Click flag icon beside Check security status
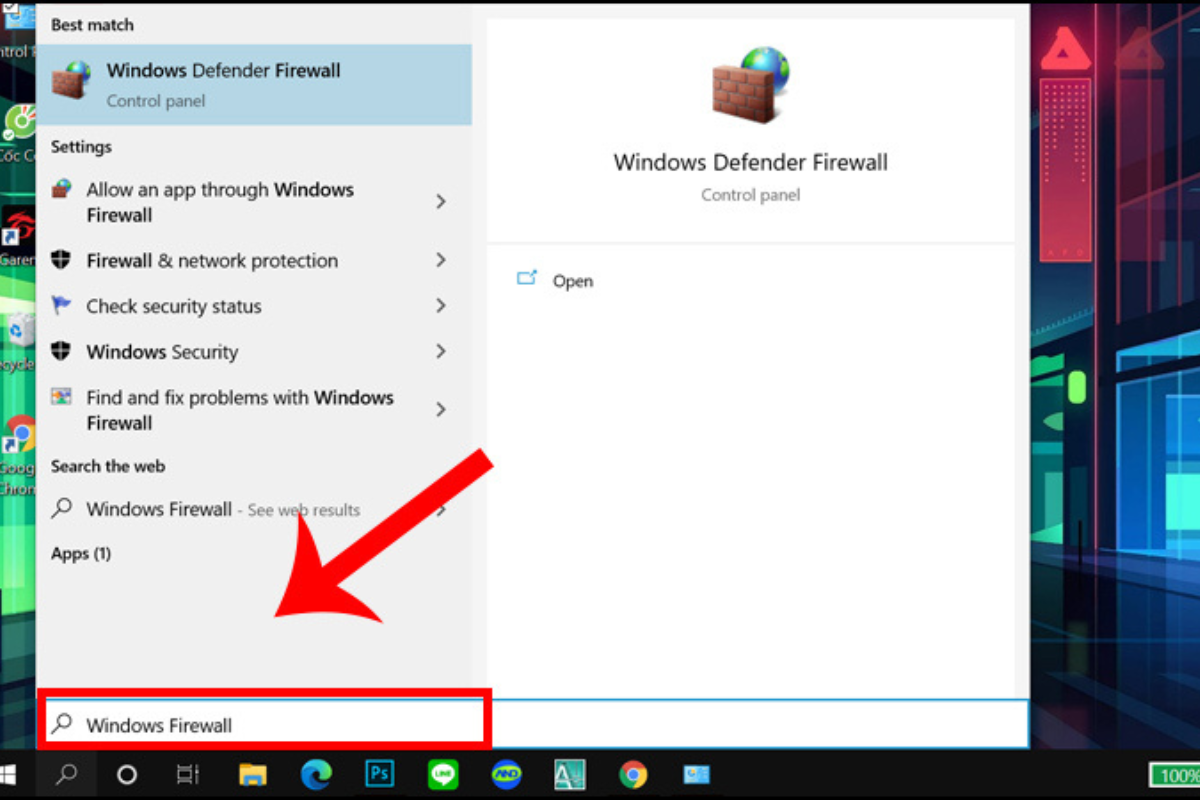Screen dimensions: 1200x800 [x=62, y=306]
